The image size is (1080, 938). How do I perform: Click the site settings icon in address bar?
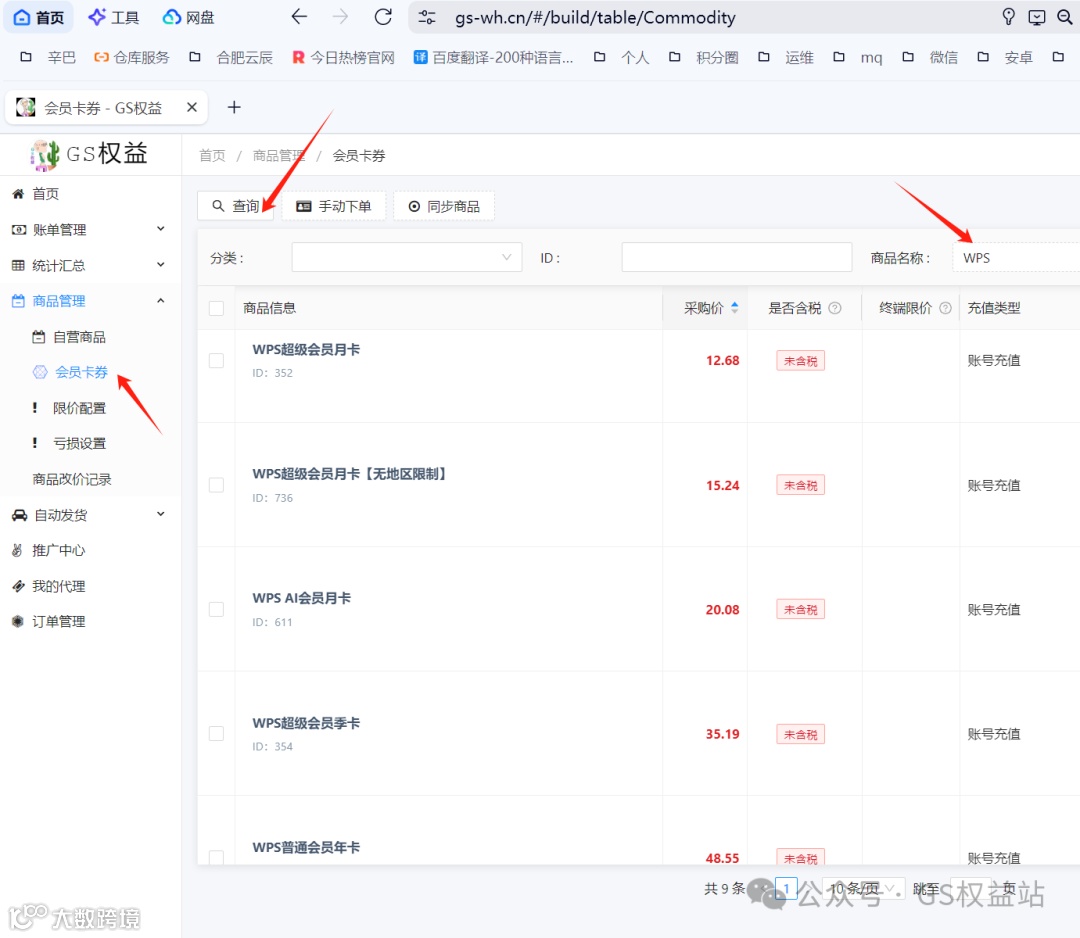426,17
